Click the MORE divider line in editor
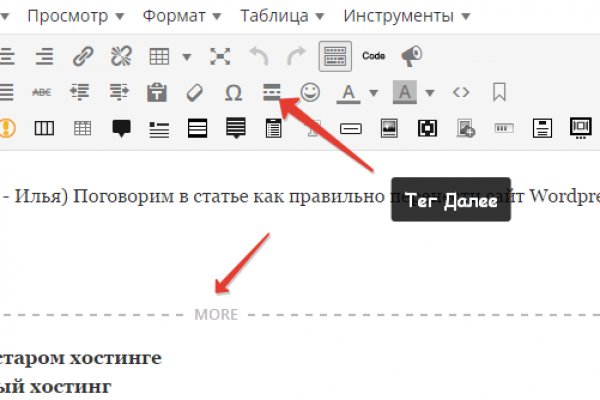600x400 pixels. pyautogui.click(x=216, y=314)
